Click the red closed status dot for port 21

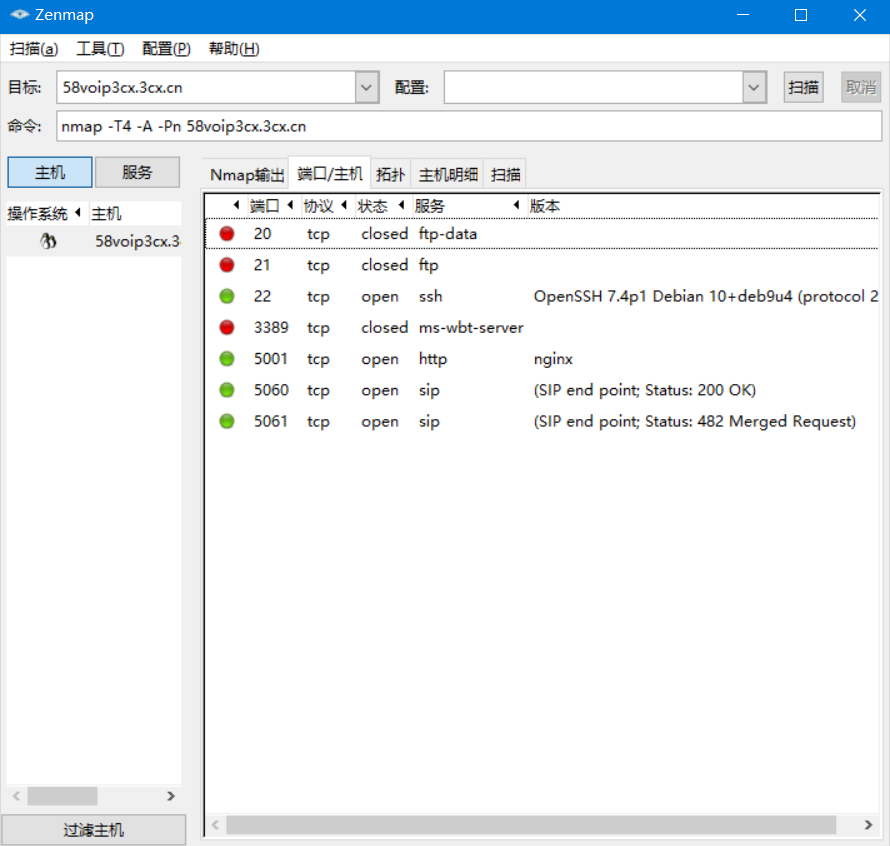[x=227, y=265]
